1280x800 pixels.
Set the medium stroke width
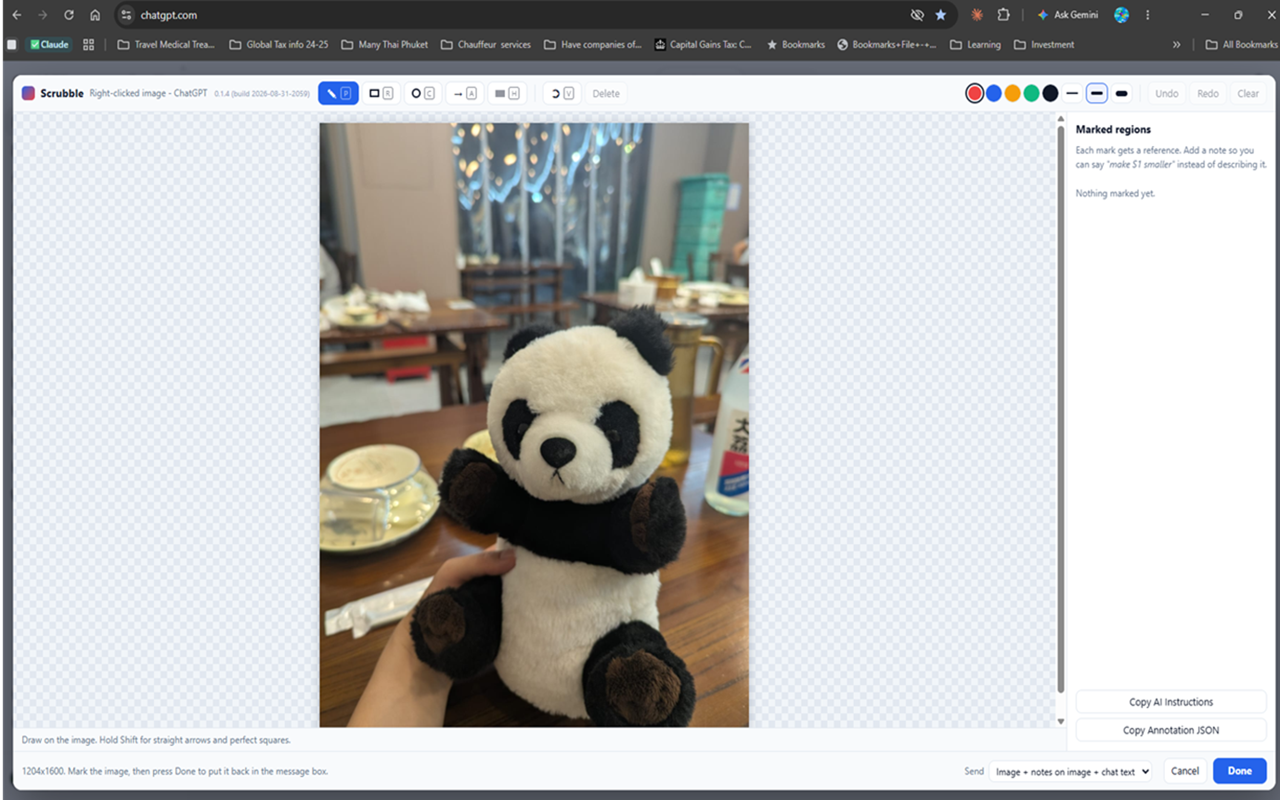pos(1097,93)
